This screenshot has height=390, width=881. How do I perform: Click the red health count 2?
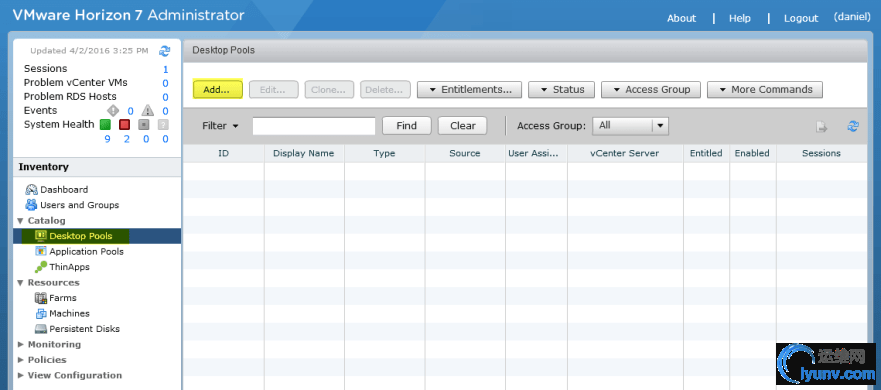click(126, 139)
